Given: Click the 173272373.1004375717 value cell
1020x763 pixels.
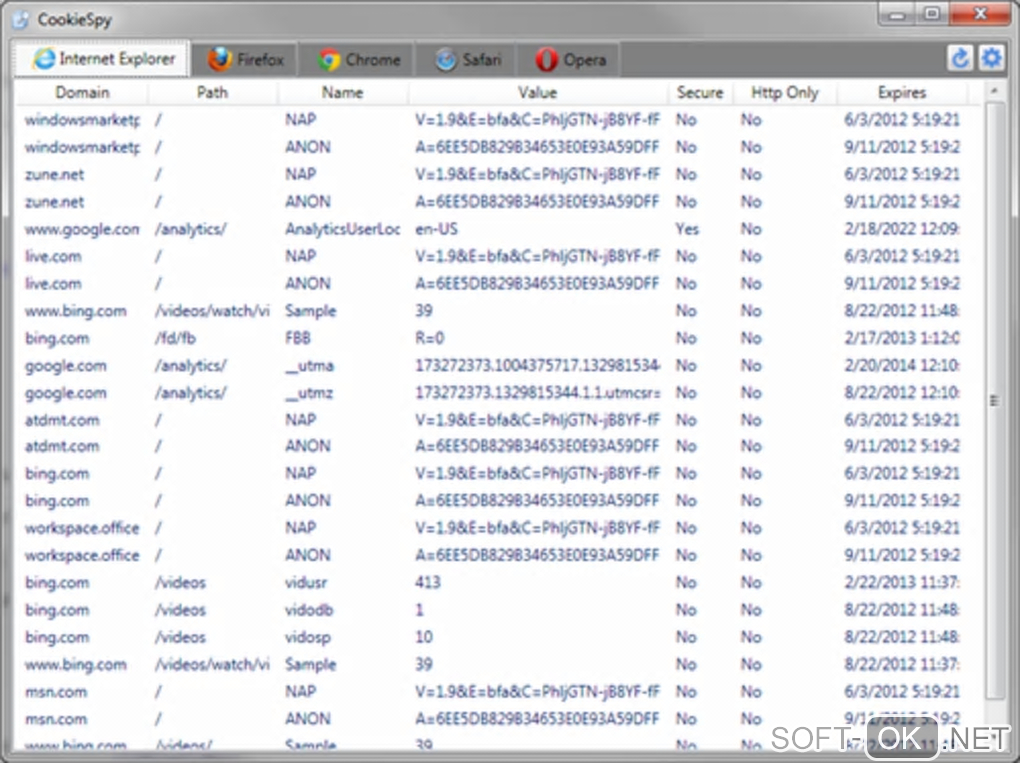Looking at the screenshot, I should click(x=538, y=366).
